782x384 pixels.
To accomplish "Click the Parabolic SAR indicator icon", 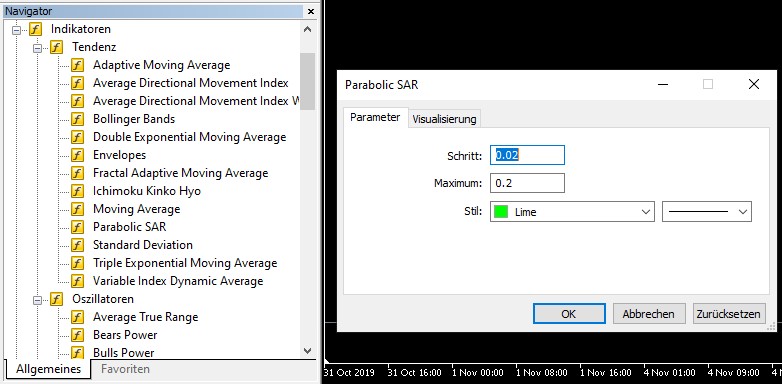I will [77, 227].
